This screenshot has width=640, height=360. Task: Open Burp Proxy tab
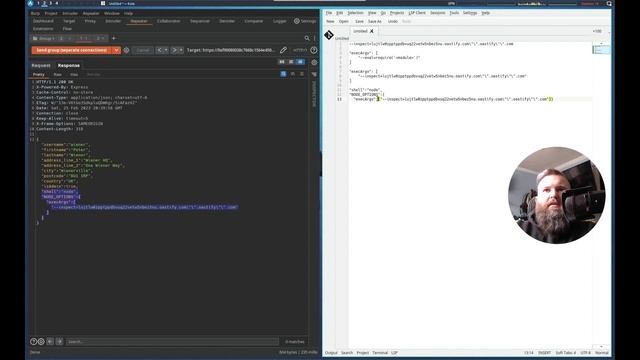[90, 21]
